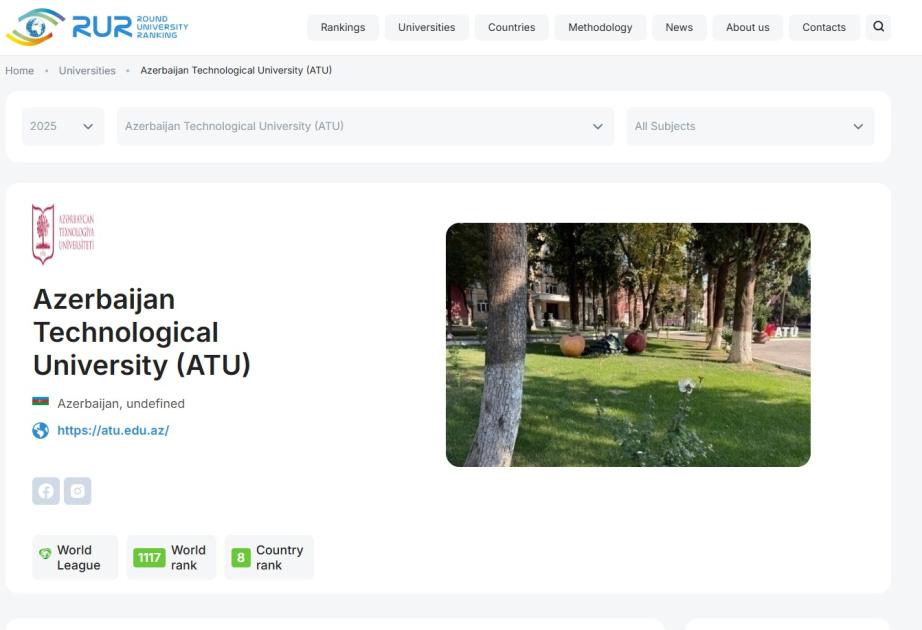This screenshot has height=630, width=922.
Task: Go to the Methodology menu item
Action: tap(600, 27)
